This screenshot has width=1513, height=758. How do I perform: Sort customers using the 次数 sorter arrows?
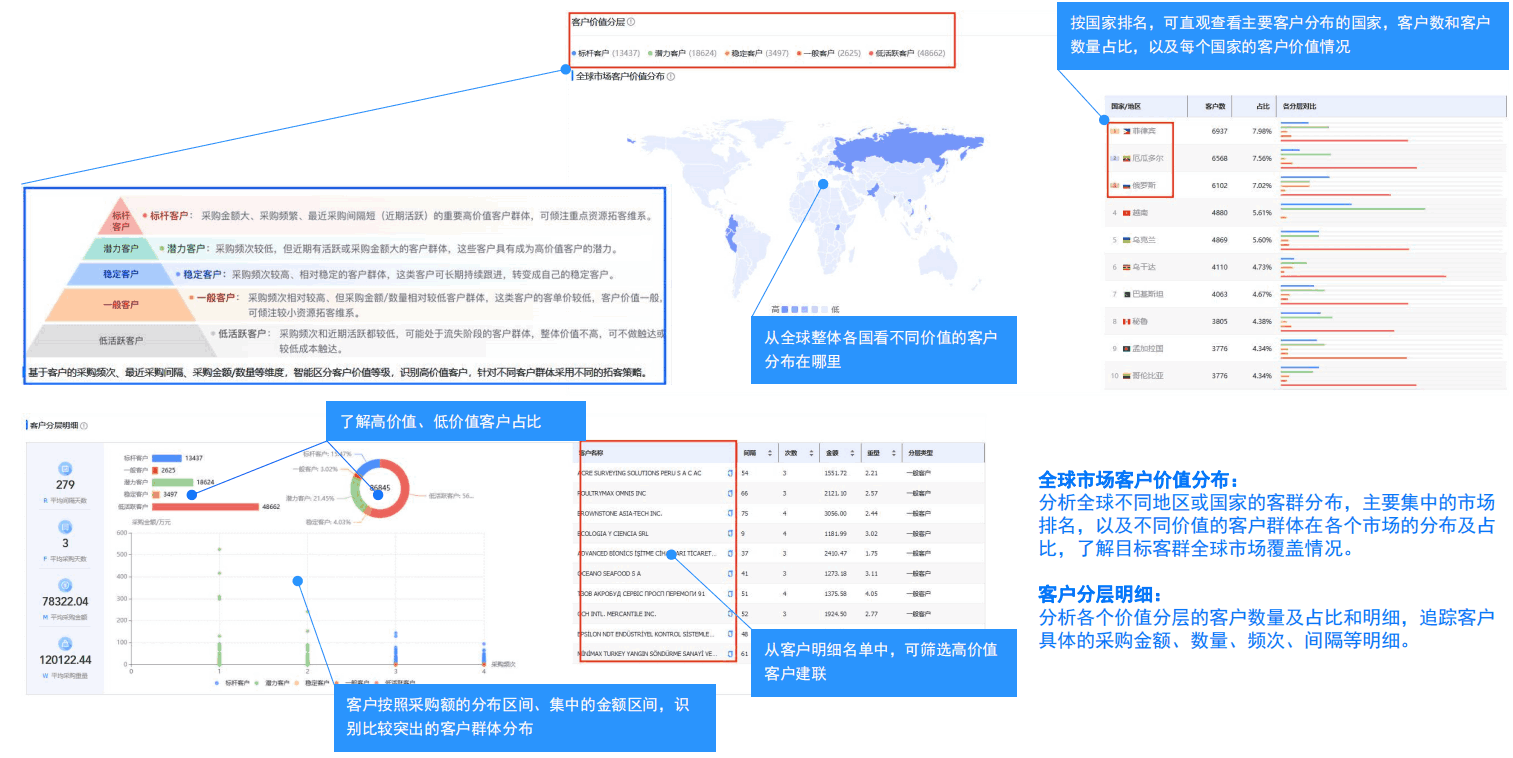[x=810, y=453]
